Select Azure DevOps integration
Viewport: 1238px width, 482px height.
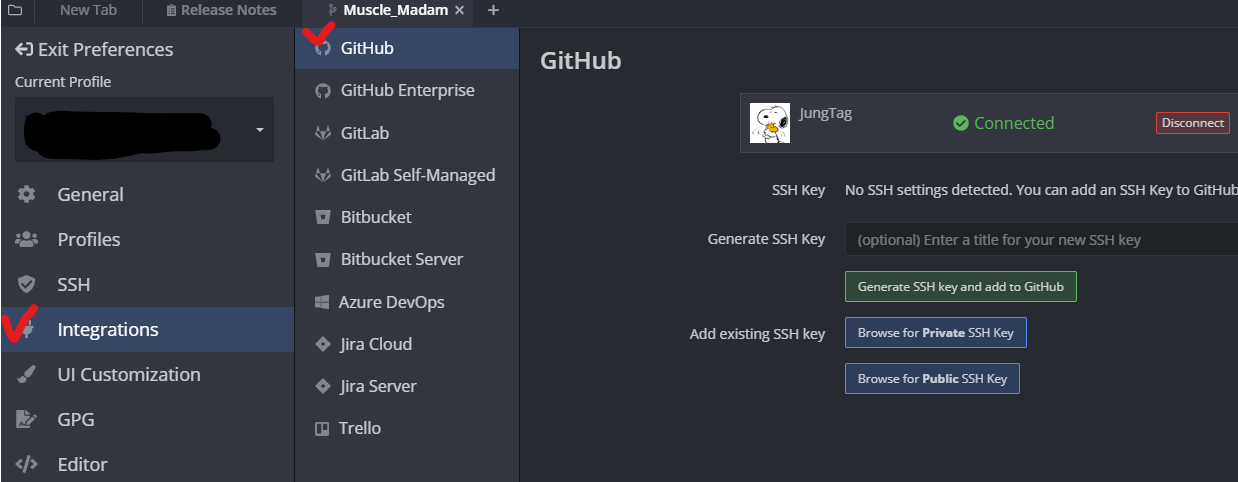pos(407,302)
